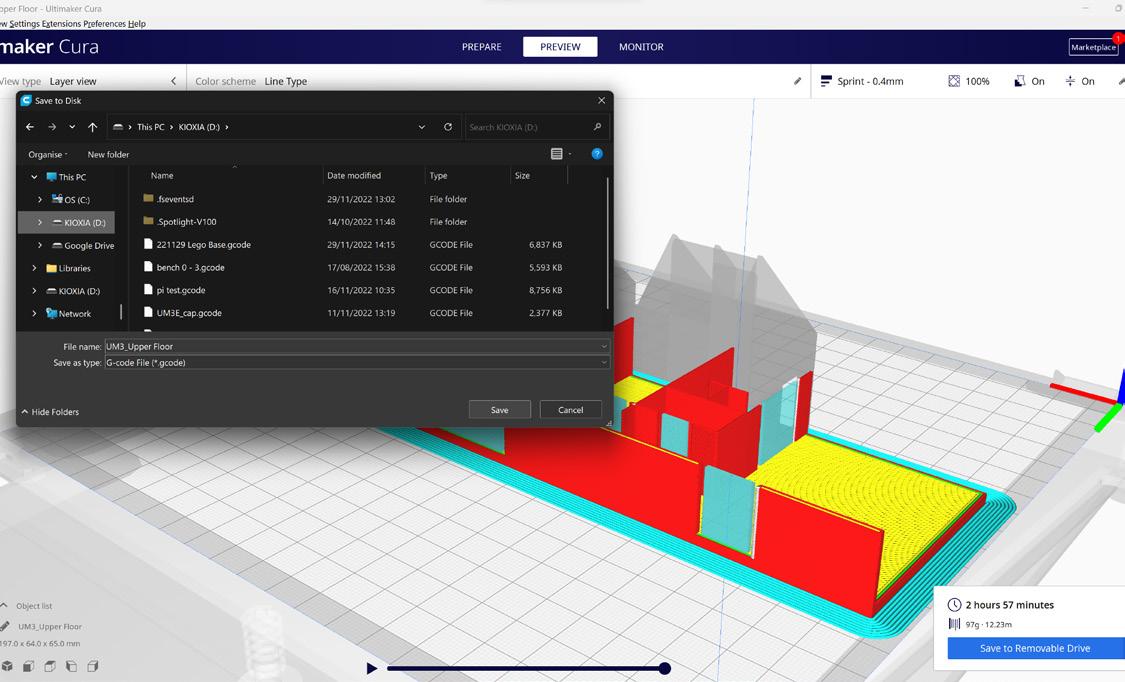
Task: Click the 3D perspective view cube icon
Action: pyautogui.click(x=7, y=666)
